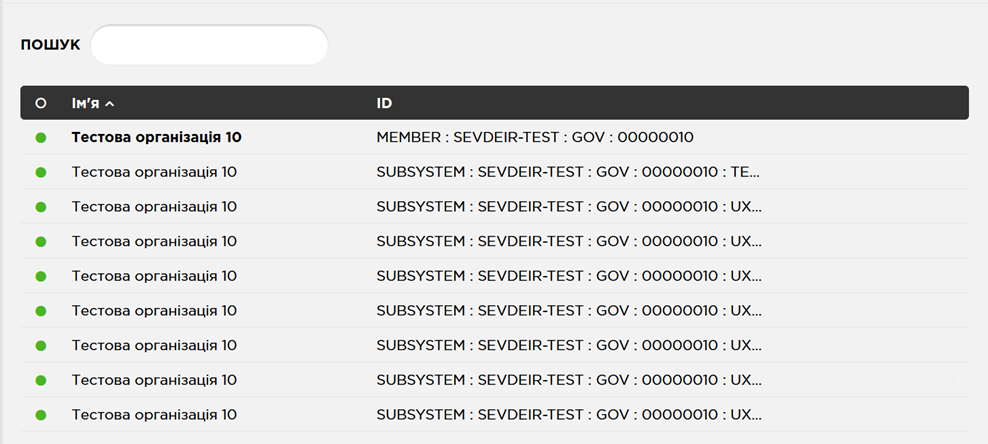Click the ПОШУК search input field
This screenshot has height=444, width=988.
pos(209,45)
